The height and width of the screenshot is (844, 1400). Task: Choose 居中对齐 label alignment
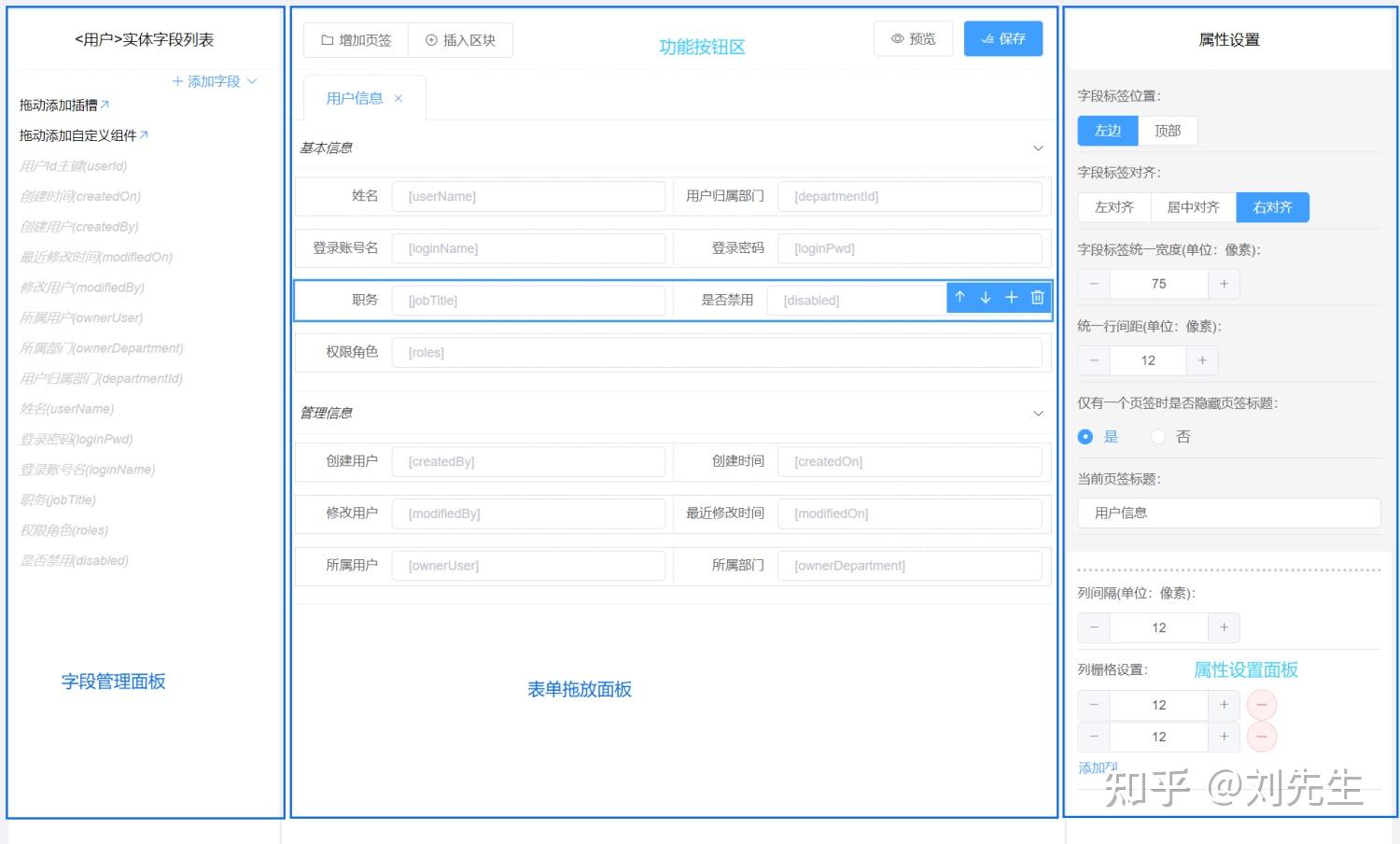[1193, 207]
